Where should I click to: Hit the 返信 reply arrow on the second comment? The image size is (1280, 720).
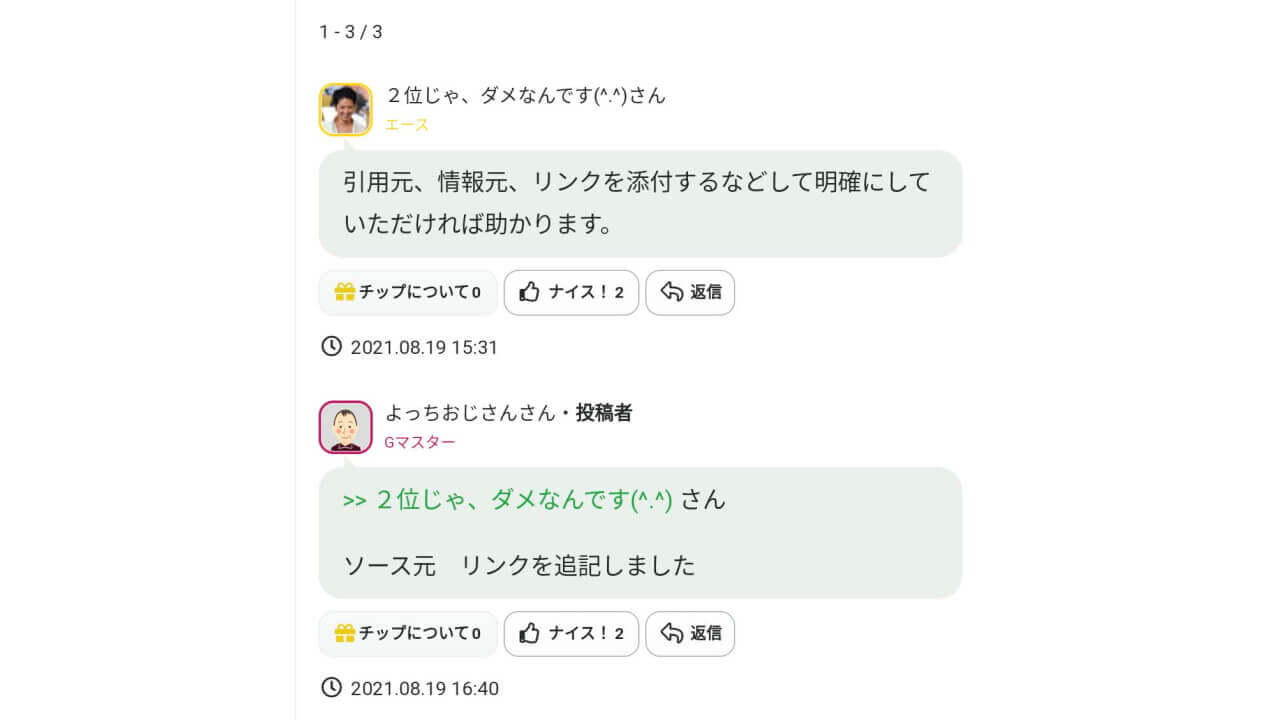[673, 633]
